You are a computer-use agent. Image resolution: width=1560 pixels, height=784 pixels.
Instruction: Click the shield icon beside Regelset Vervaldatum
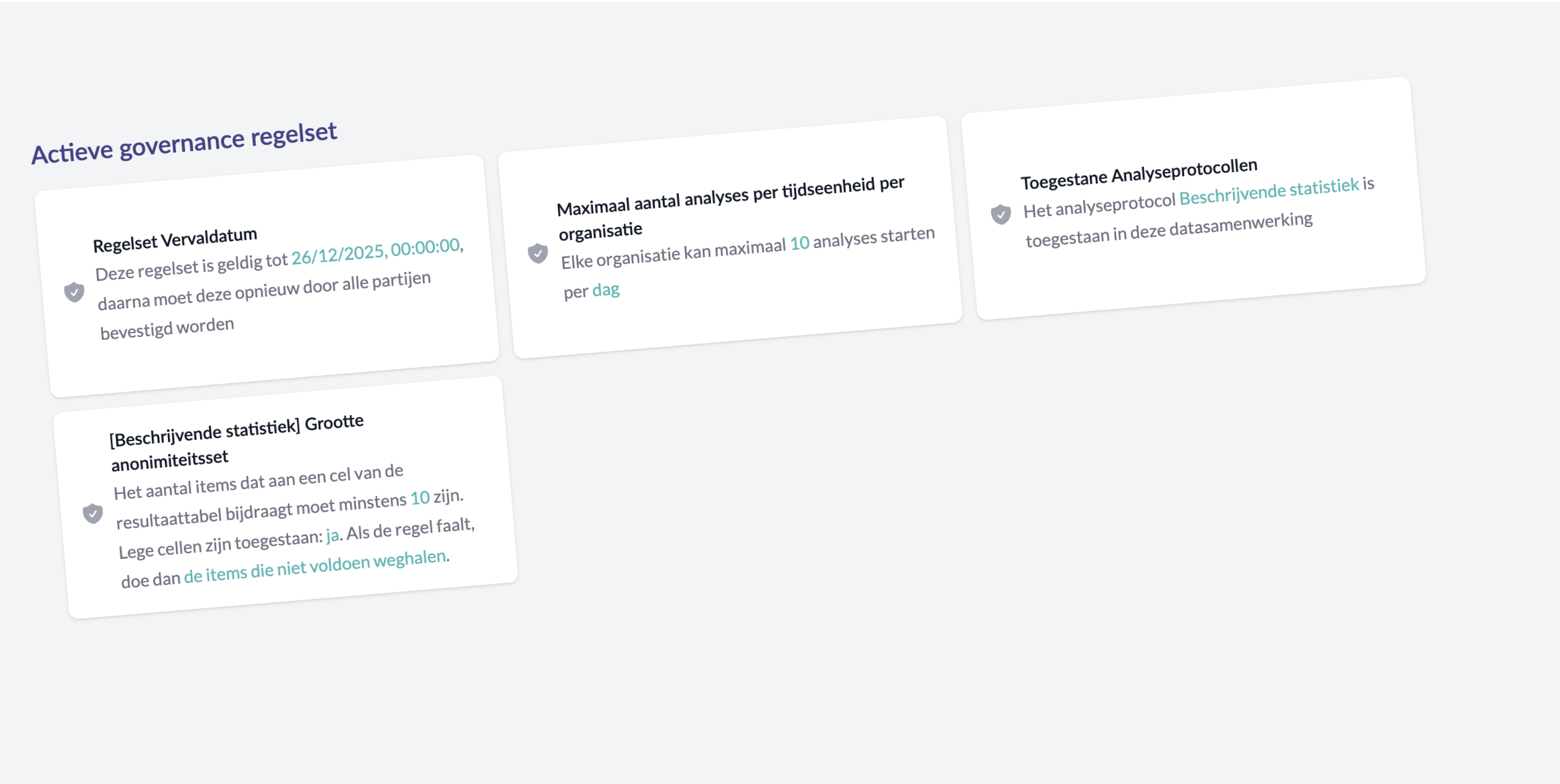(x=74, y=292)
